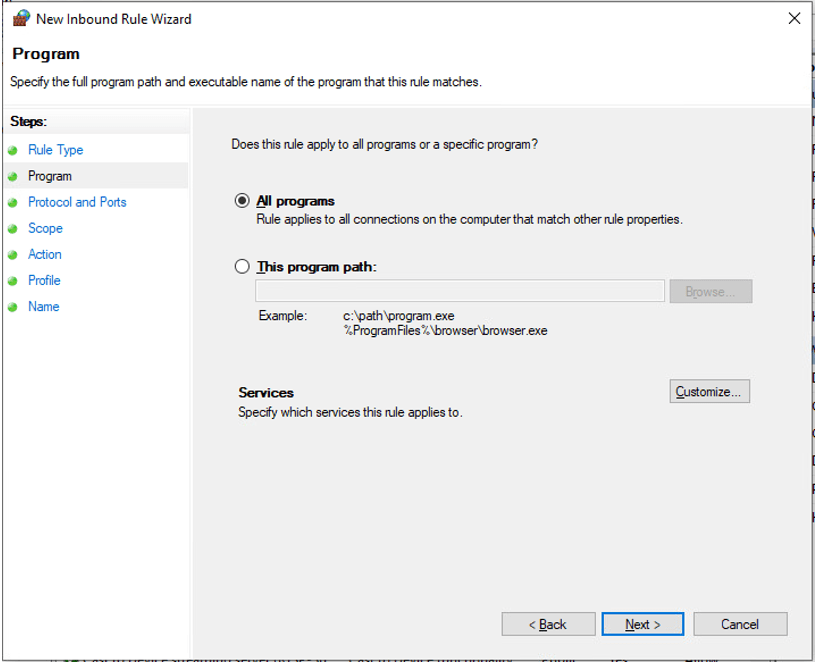Image resolution: width=815 pixels, height=663 pixels.
Task: Select the Program step in the sidebar
Action: point(50,176)
